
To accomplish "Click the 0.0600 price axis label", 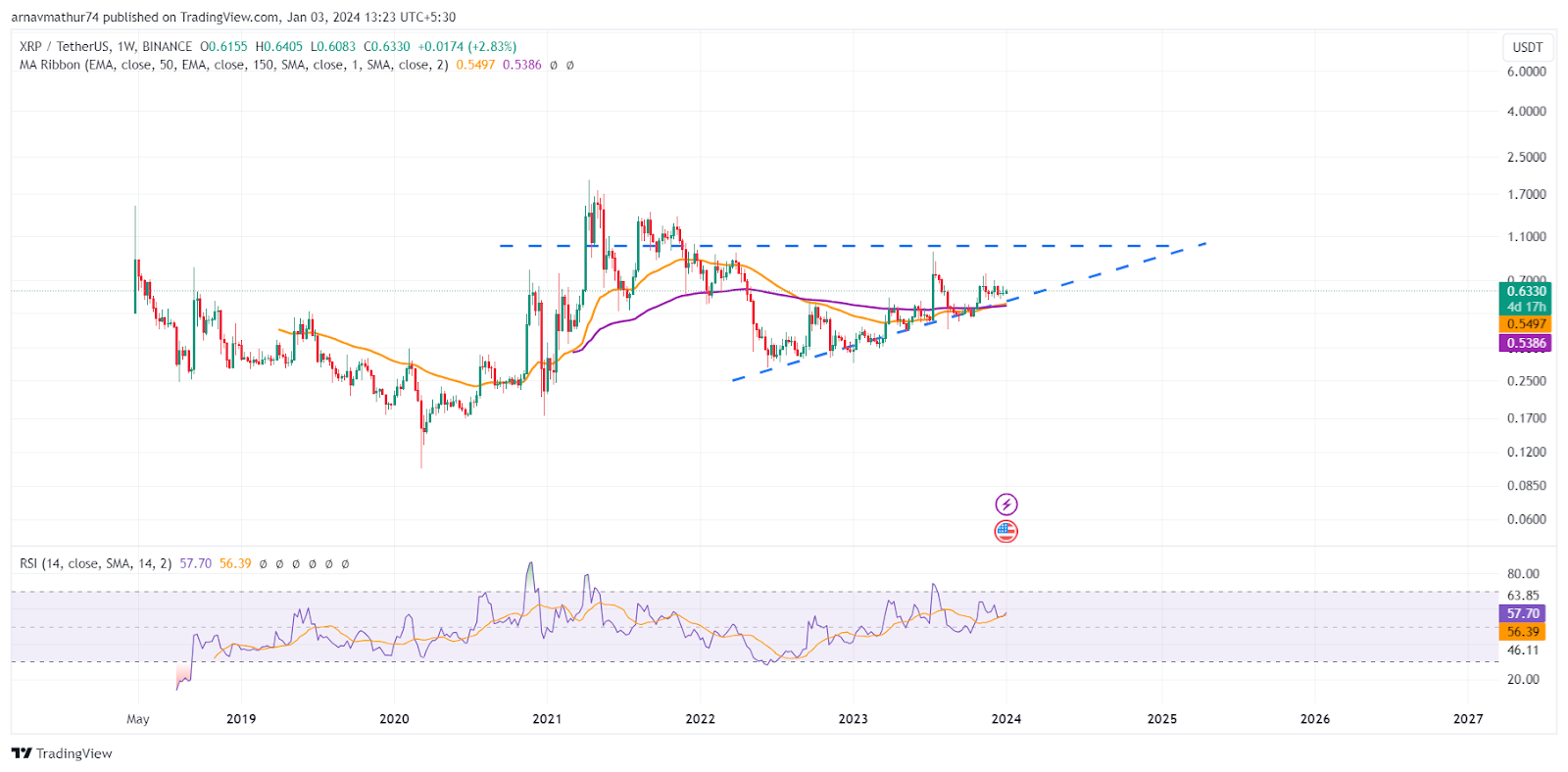I will (x=1527, y=519).
